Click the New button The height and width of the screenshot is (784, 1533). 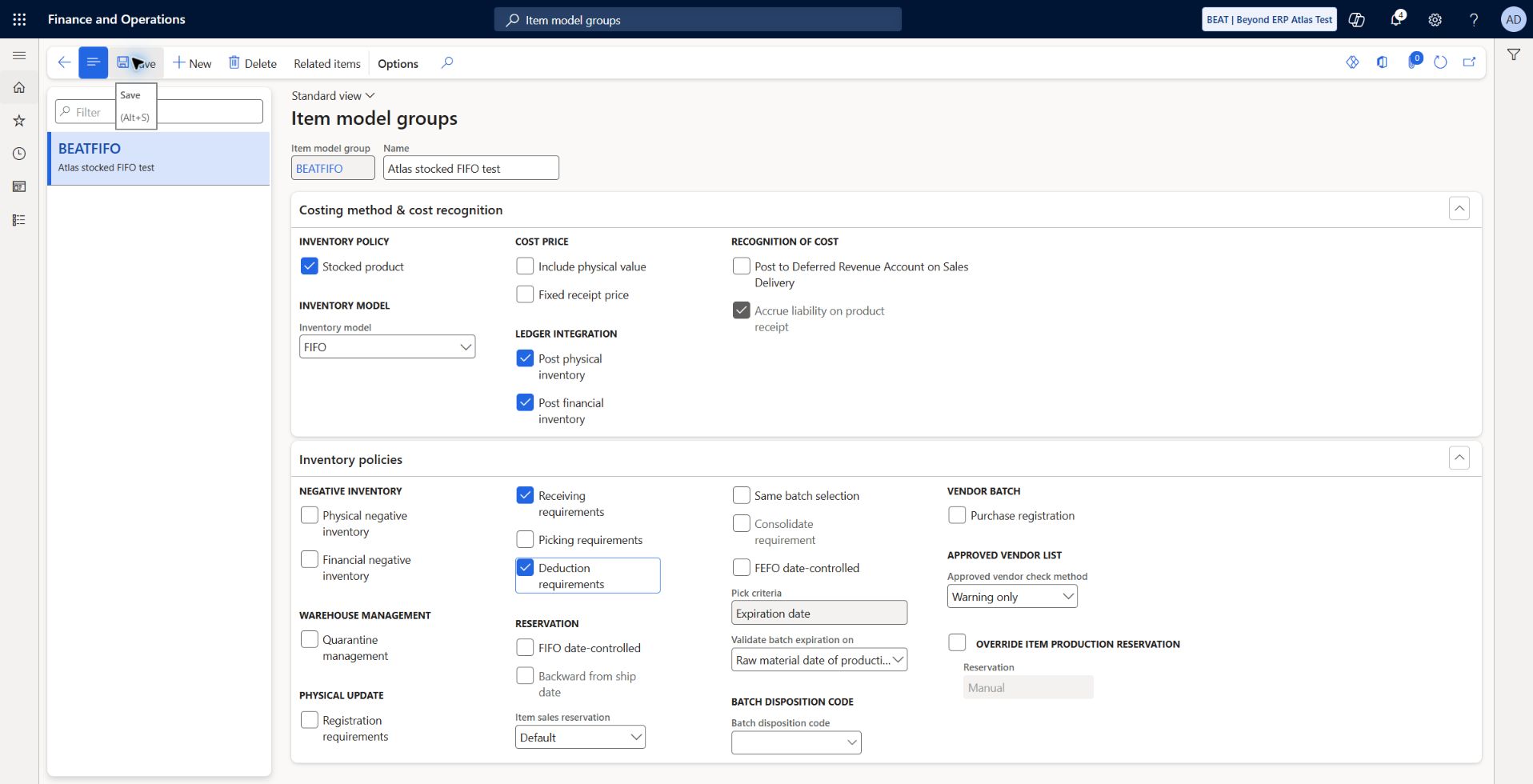(x=192, y=63)
